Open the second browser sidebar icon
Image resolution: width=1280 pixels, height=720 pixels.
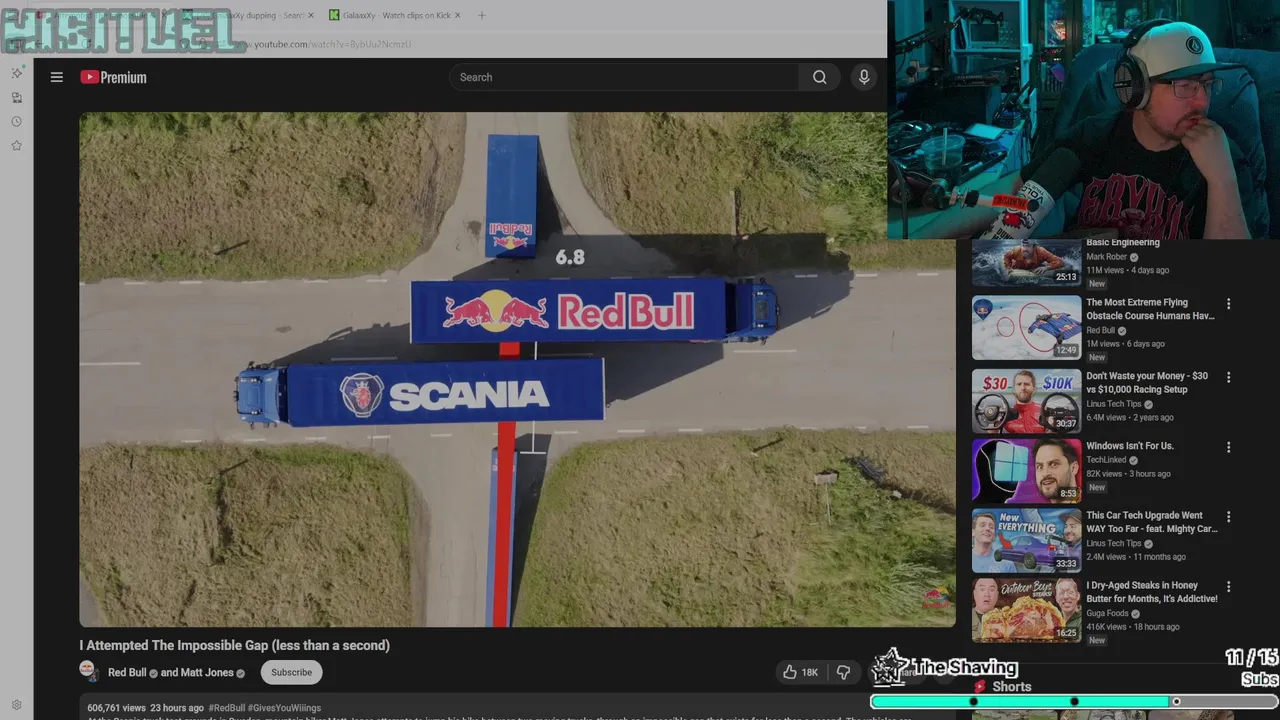[x=17, y=97]
